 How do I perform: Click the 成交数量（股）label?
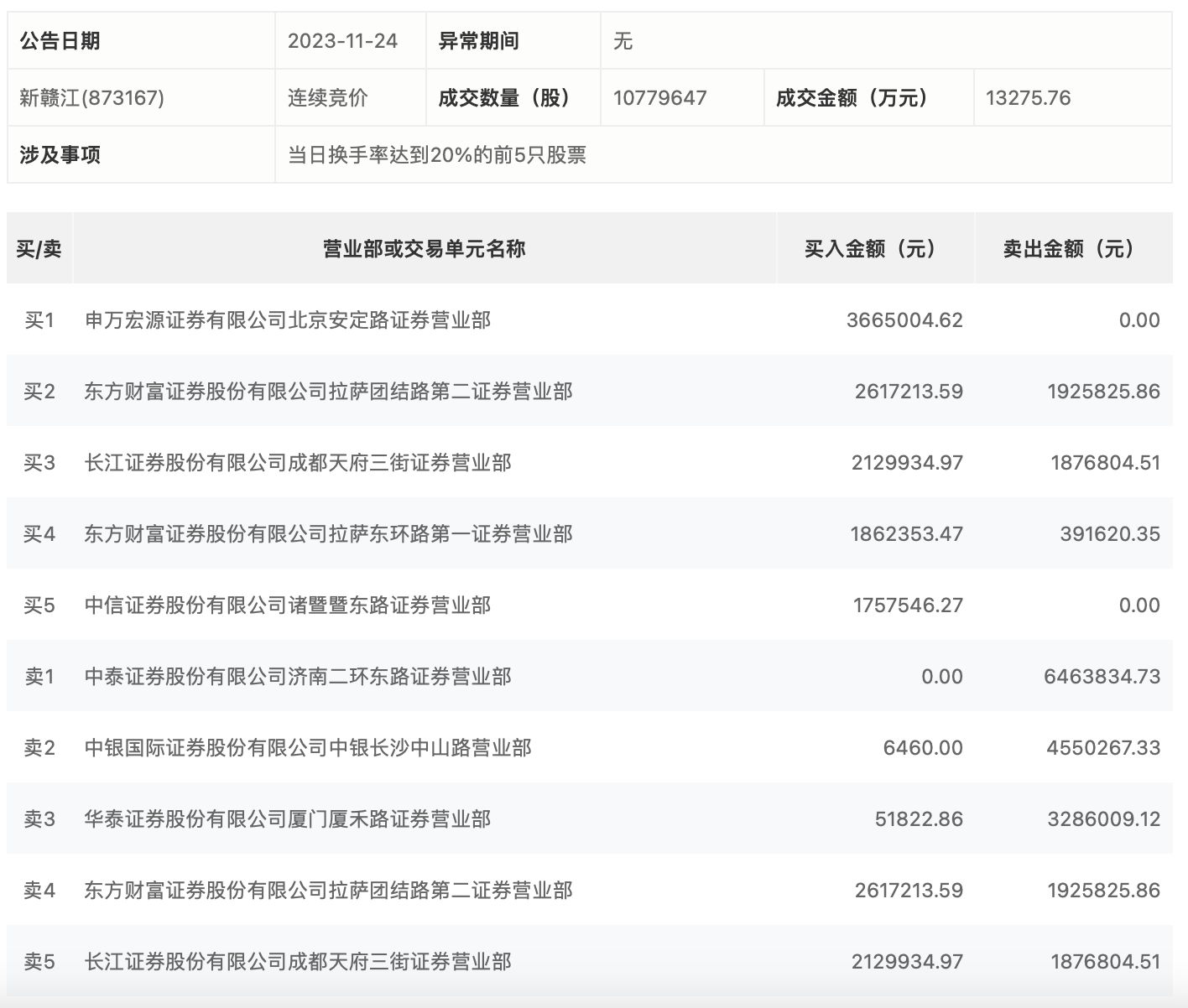click(505, 97)
